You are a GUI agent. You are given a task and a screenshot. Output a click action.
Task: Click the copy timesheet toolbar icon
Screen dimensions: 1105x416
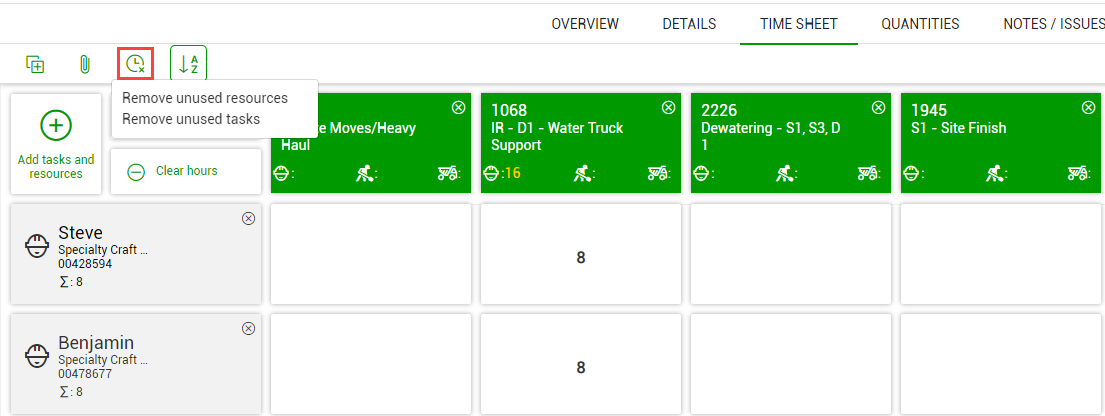click(35, 65)
